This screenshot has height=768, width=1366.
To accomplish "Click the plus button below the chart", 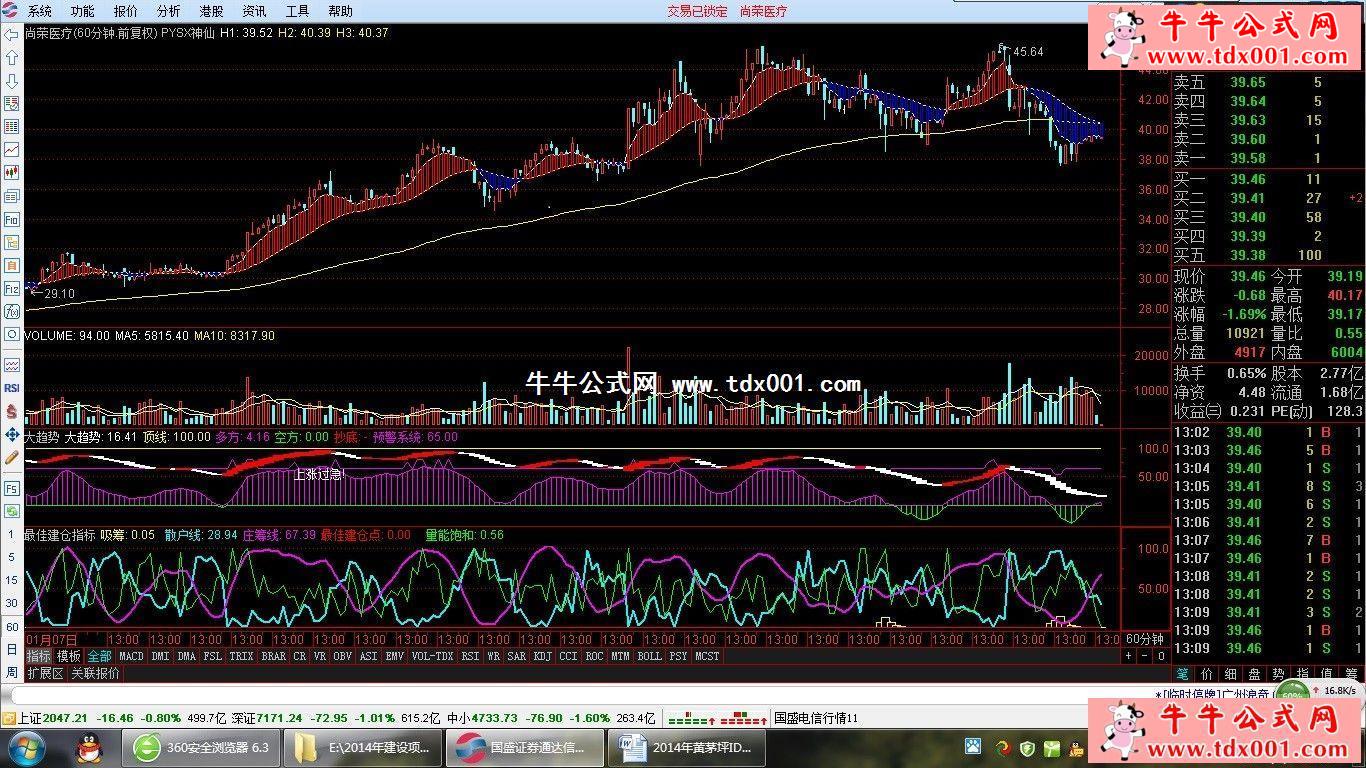I will click(1129, 656).
